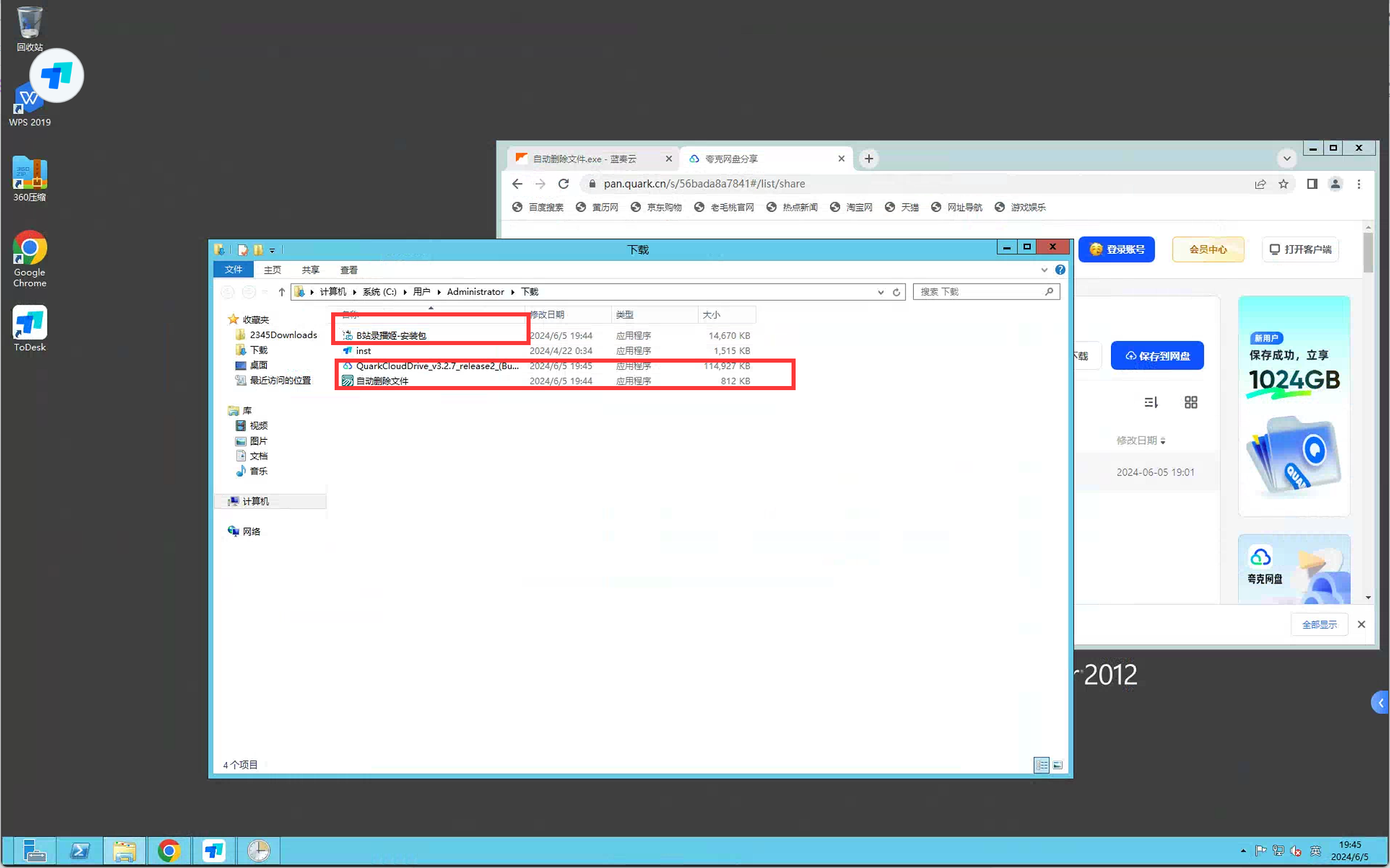Switch Quark list to grid view
This screenshot has width=1390, height=868.
click(1190, 402)
